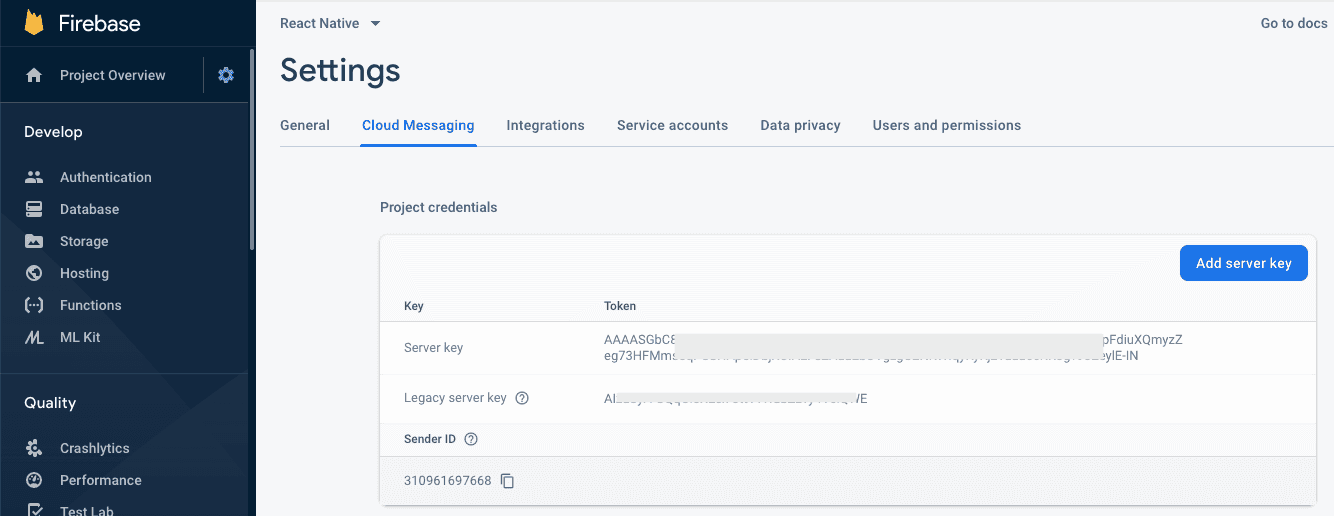Open Functions in the sidebar

pyautogui.click(x=90, y=305)
